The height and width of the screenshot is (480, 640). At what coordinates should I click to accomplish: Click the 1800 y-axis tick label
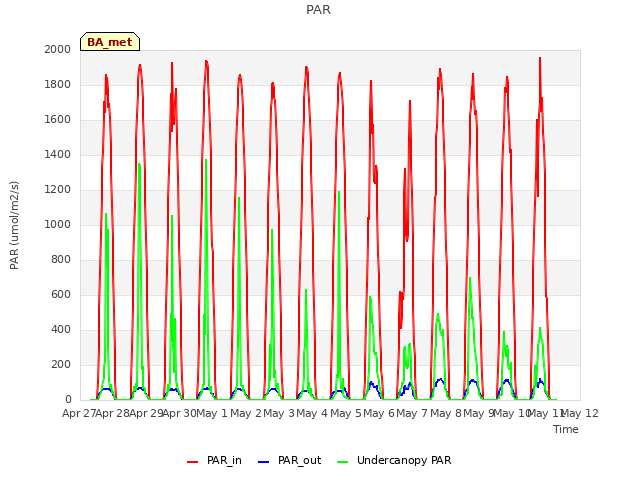pyautogui.click(x=58, y=84)
